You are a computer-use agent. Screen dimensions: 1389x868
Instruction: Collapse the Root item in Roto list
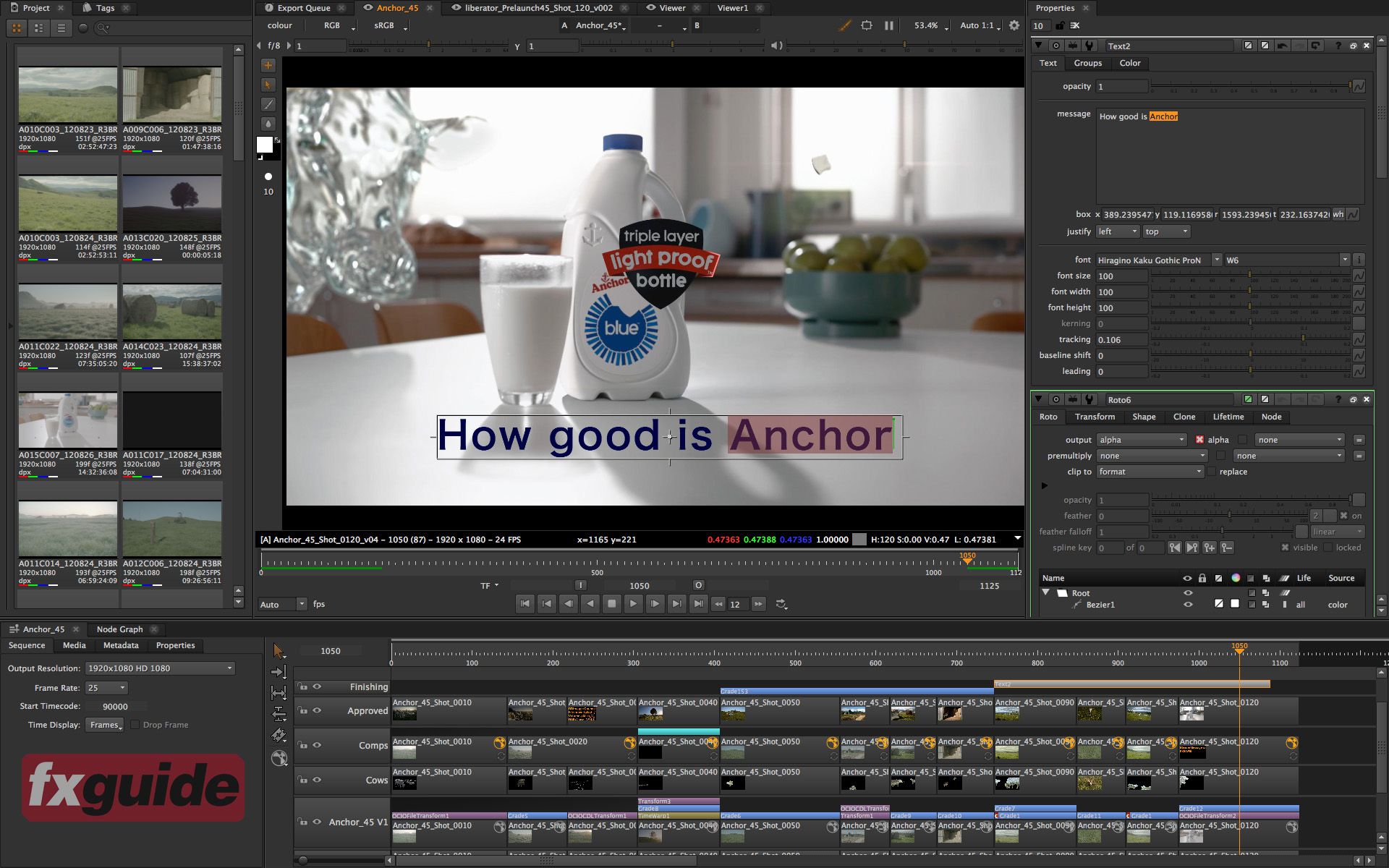coord(1045,592)
